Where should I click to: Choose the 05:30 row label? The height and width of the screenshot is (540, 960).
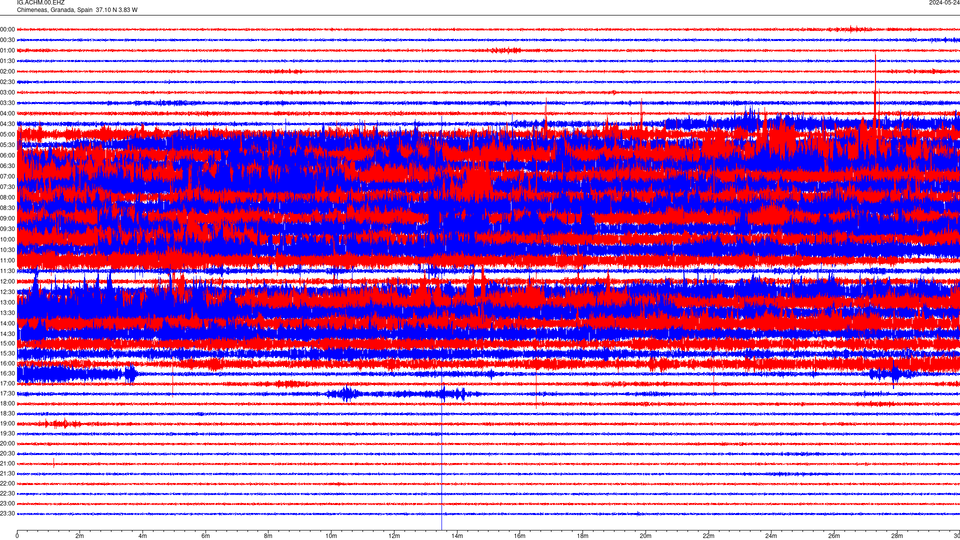[x=7, y=144]
